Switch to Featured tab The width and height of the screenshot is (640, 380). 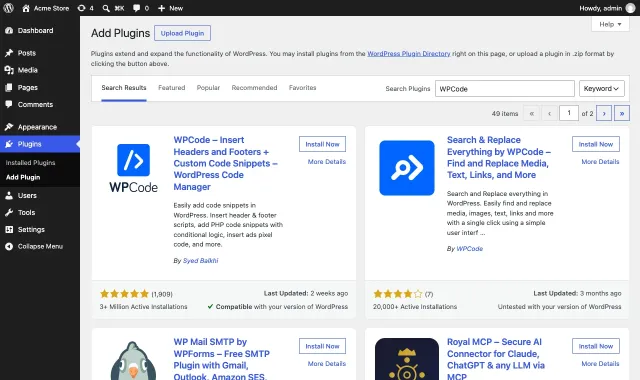tap(171, 88)
